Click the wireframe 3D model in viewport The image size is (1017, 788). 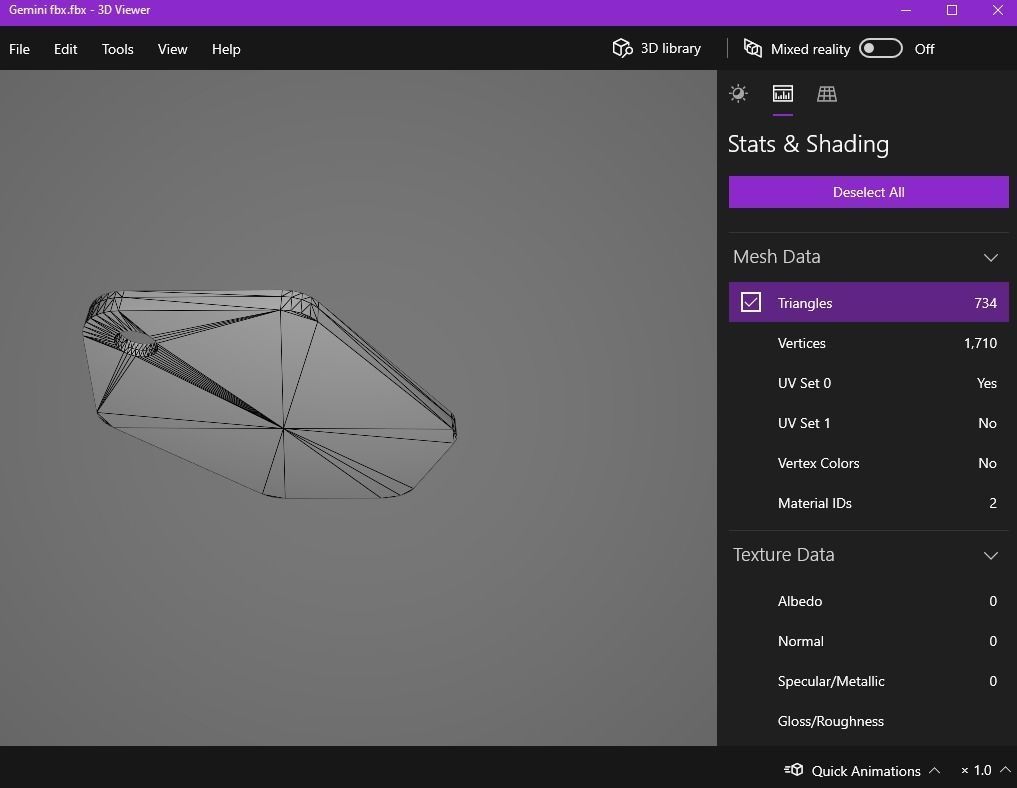click(270, 394)
